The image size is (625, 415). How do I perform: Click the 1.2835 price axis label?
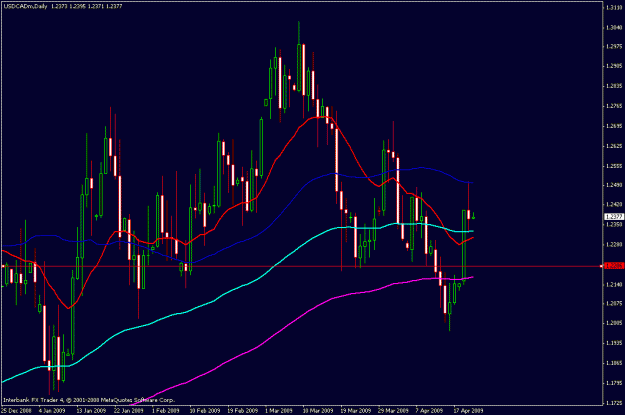[614, 86]
